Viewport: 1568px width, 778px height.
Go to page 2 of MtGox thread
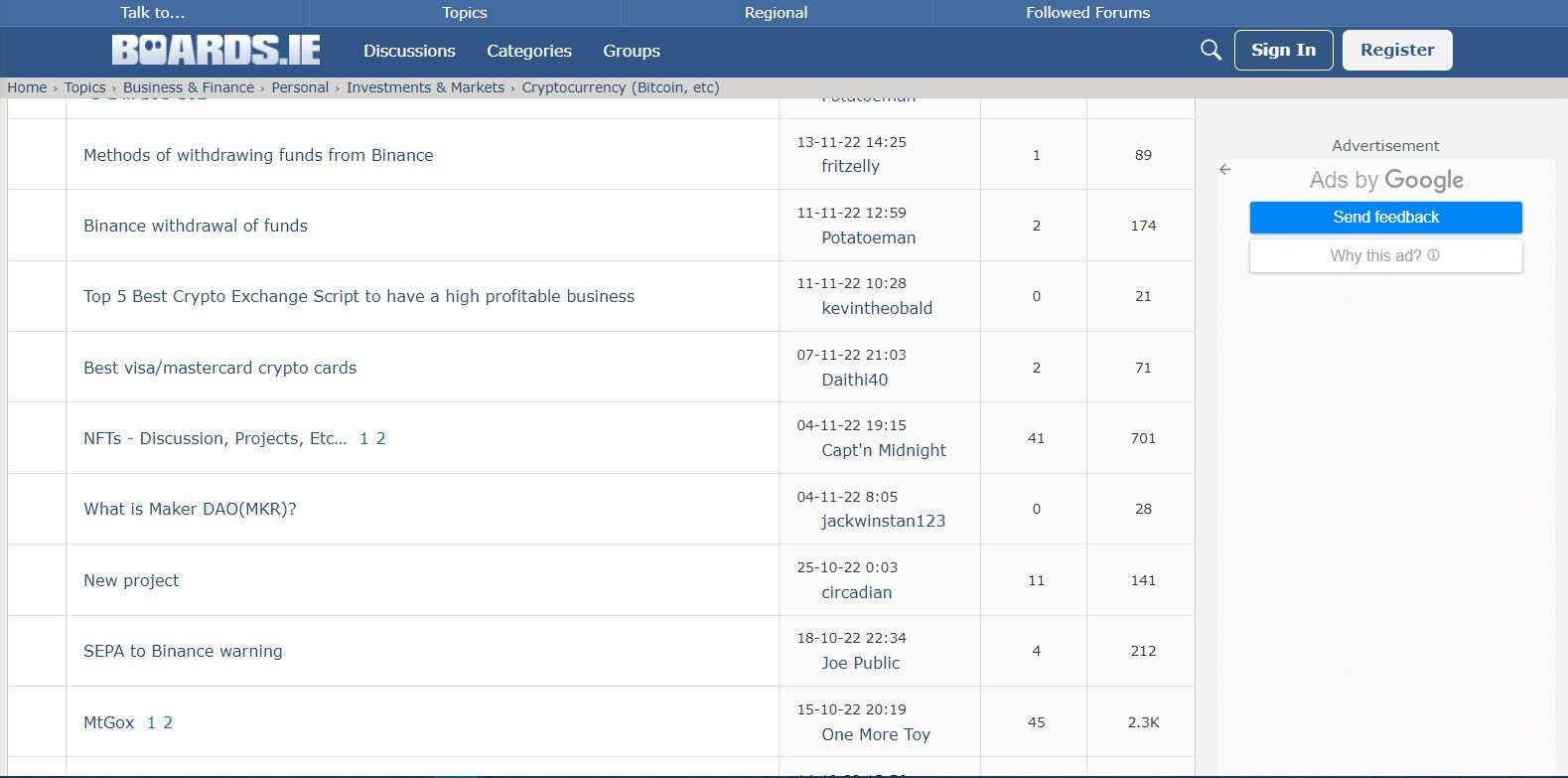(168, 722)
